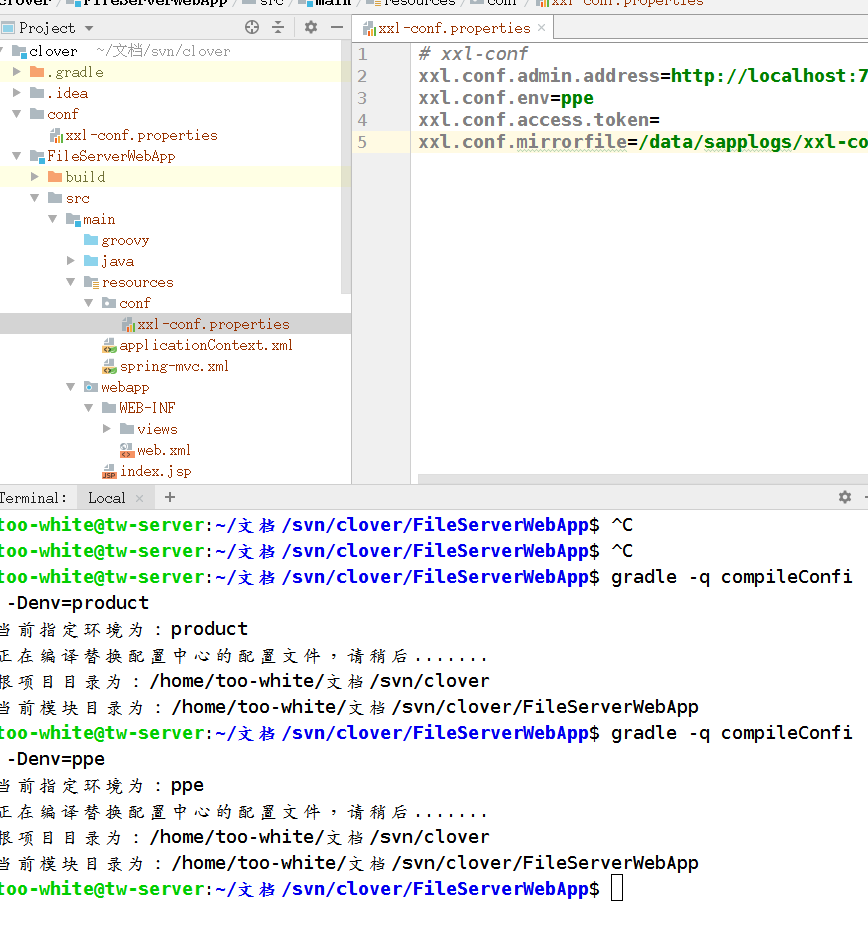The height and width of the screenshot is (929, 868).
Task: Click line 1 in editor gutter
Action: coord(363,54)
